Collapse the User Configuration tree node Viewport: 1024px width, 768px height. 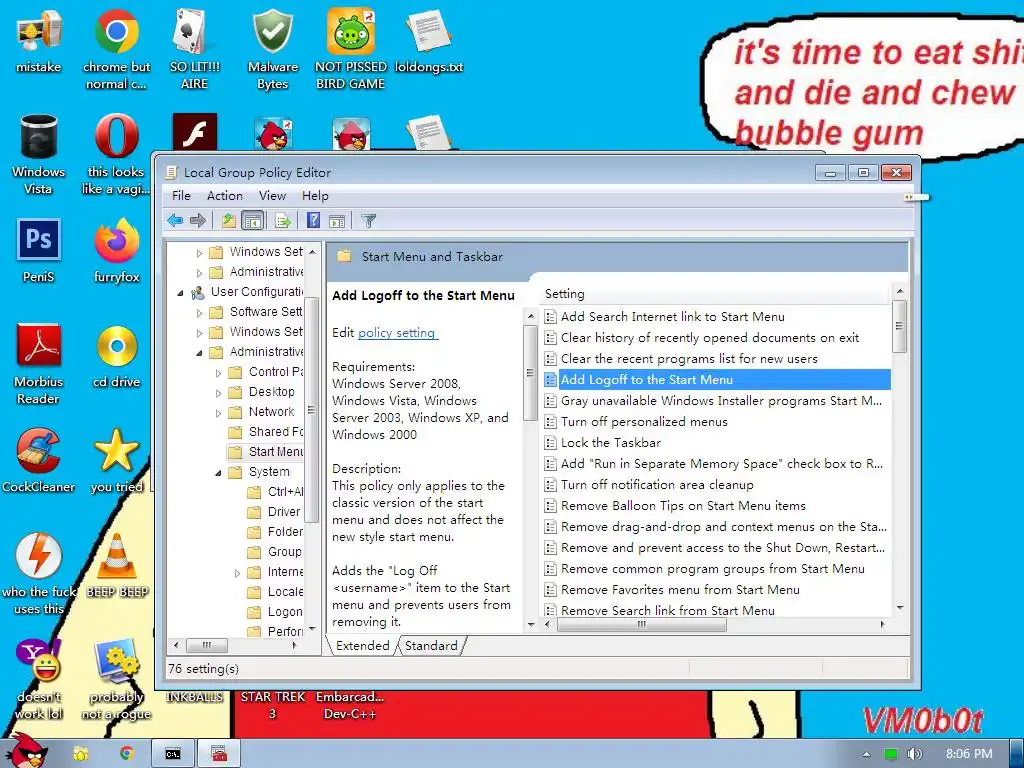click(x=181, y=293)
